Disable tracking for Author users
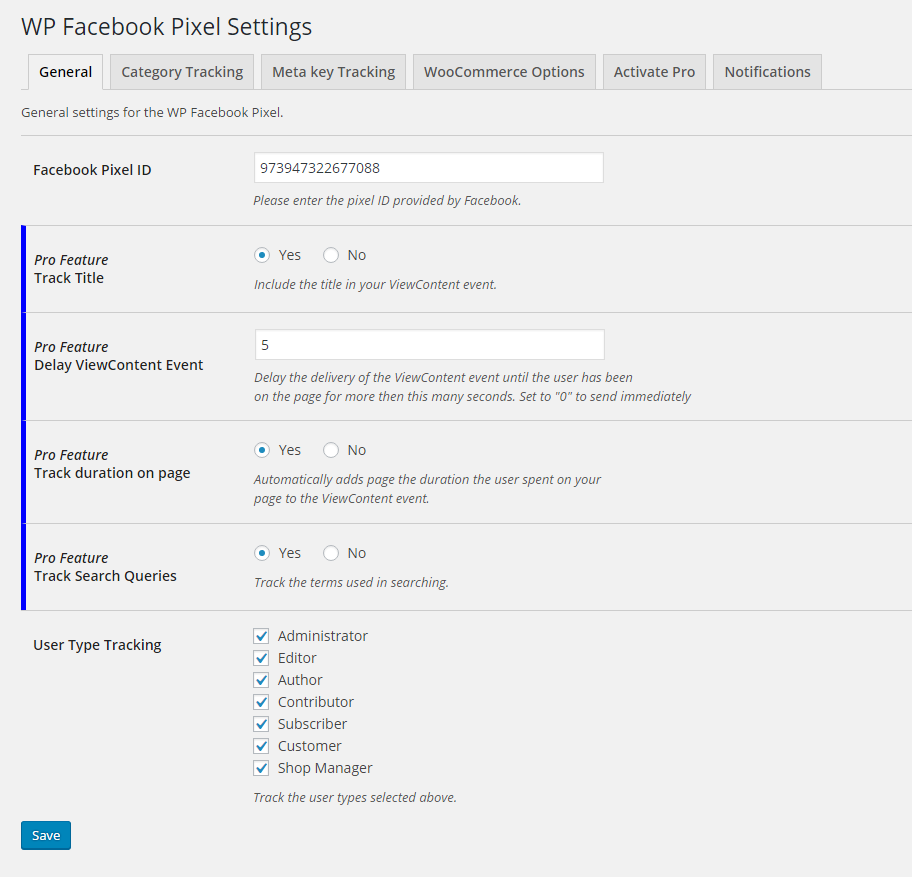Viewport: 912px width, 877px height. [262, 680]
